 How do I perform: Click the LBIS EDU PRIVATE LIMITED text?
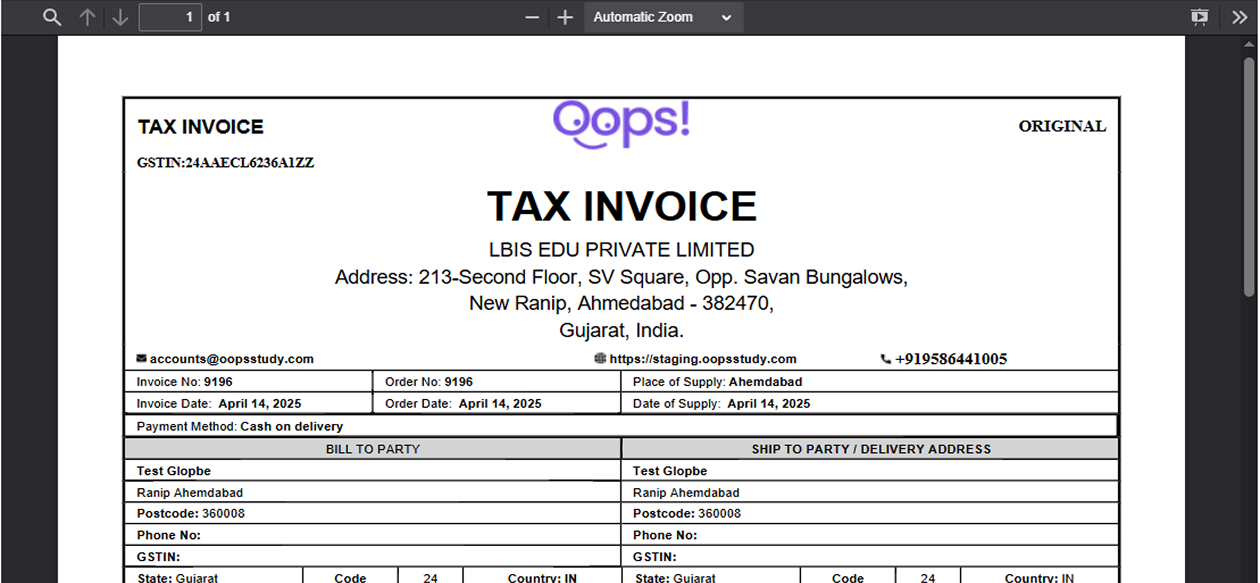[x=622, y=250]
